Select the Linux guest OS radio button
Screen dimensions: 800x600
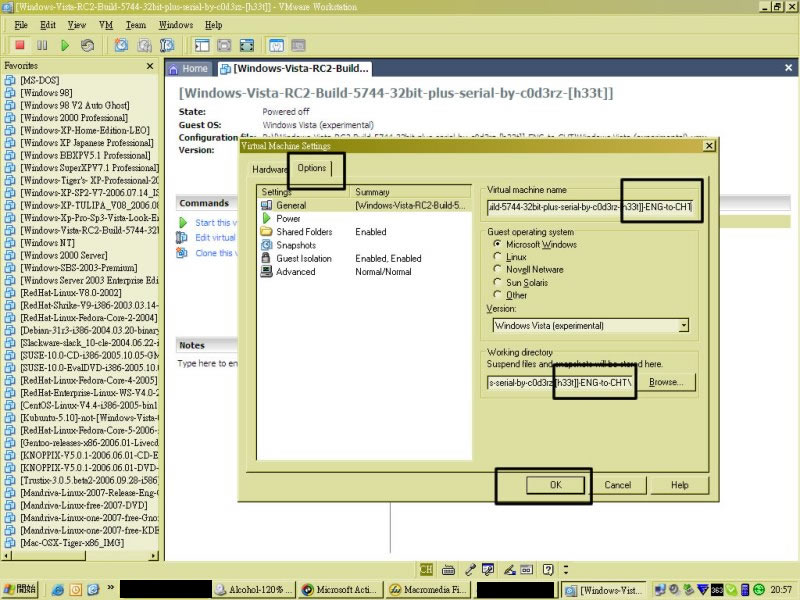499,257
